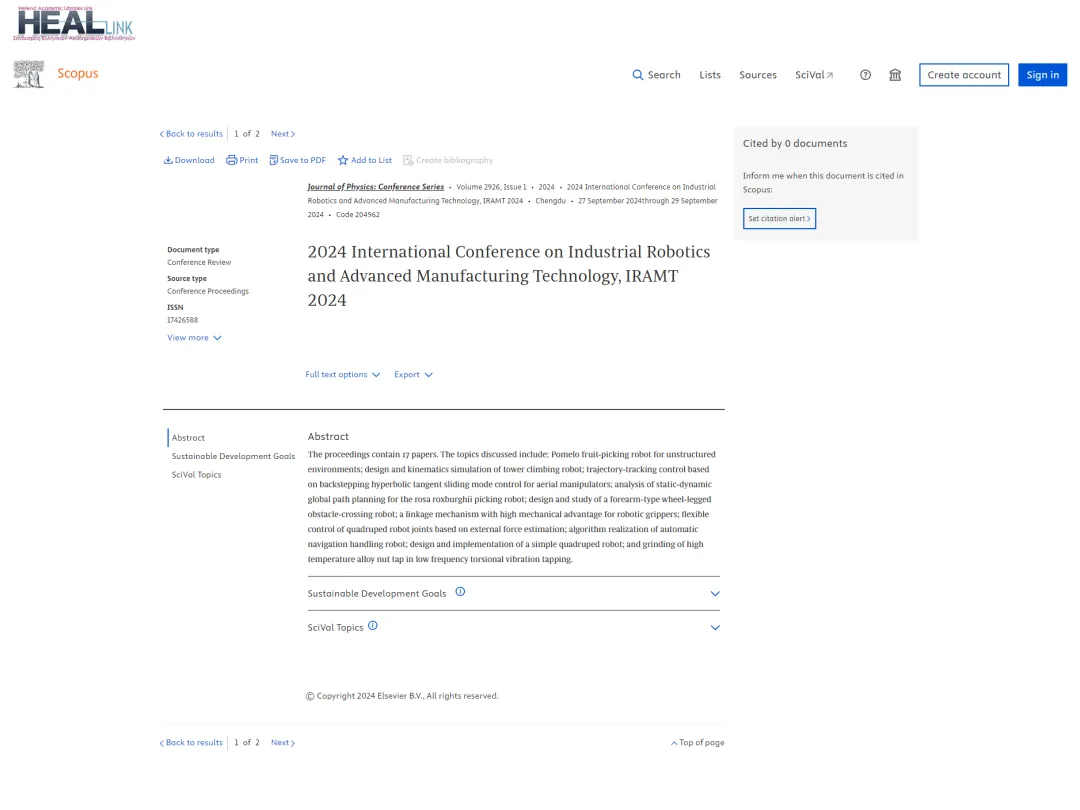Click the 'Code 204962' text

tap(357, 215)
